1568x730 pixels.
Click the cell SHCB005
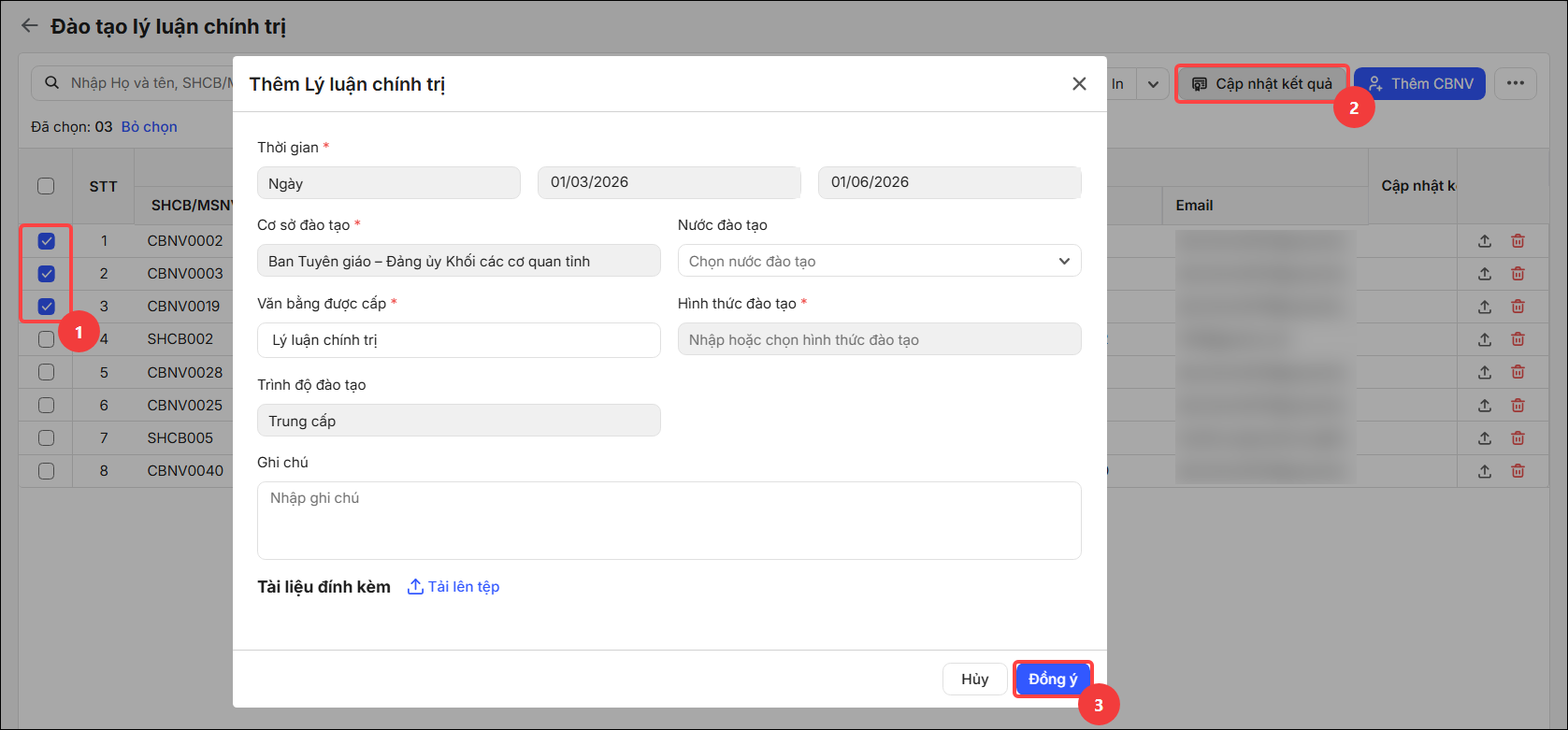[x=180, y=438]
